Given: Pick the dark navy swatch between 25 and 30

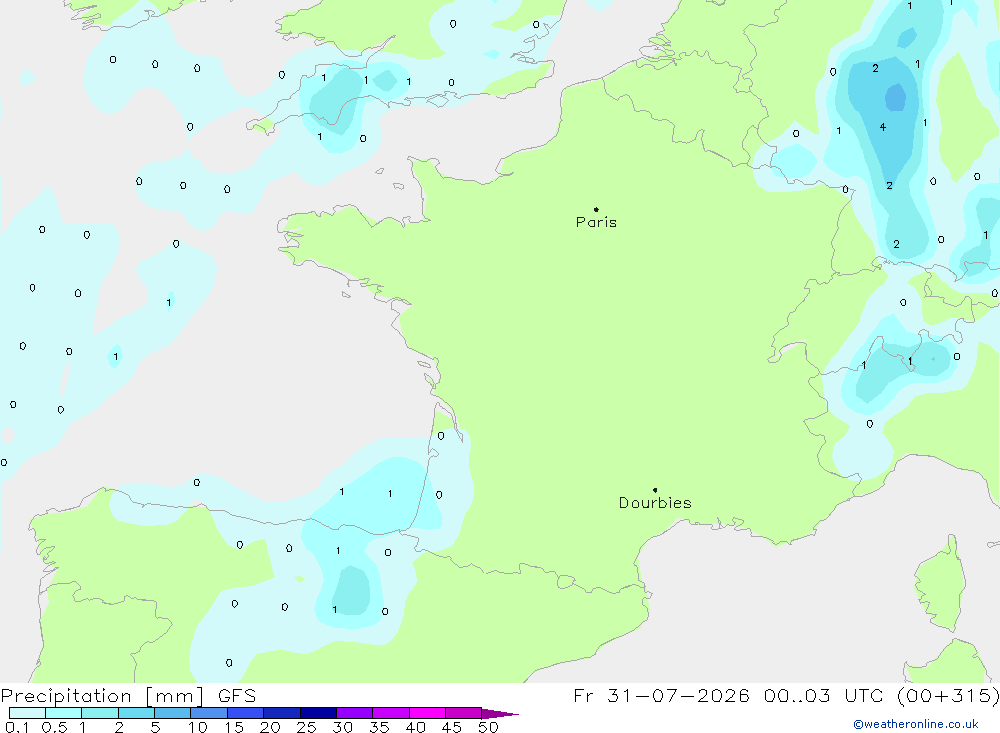Looking at the screenshot, I should pos(318,713).
